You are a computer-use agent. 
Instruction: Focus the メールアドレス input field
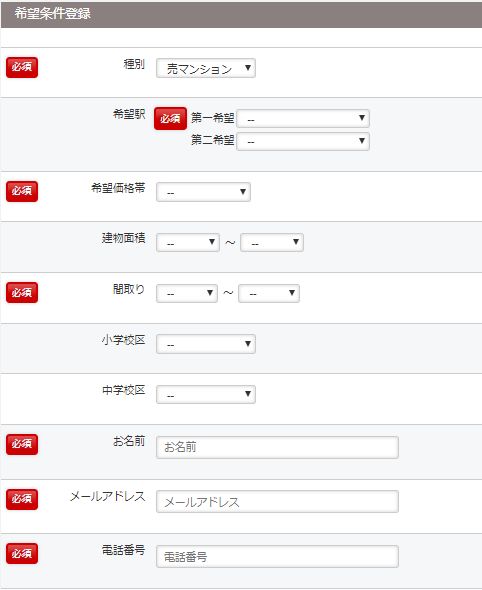click(x=277, y=502)
